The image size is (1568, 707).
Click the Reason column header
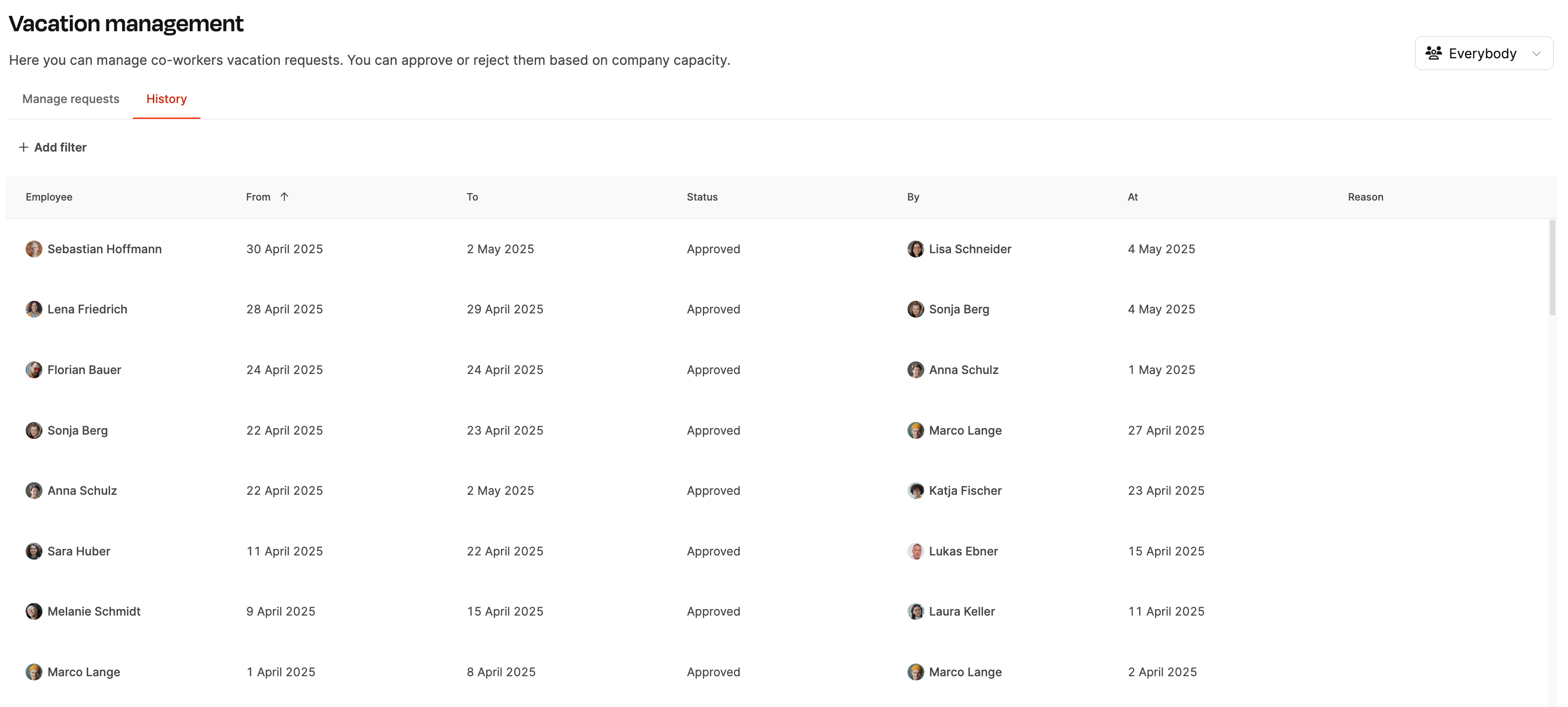point(1365,197)
